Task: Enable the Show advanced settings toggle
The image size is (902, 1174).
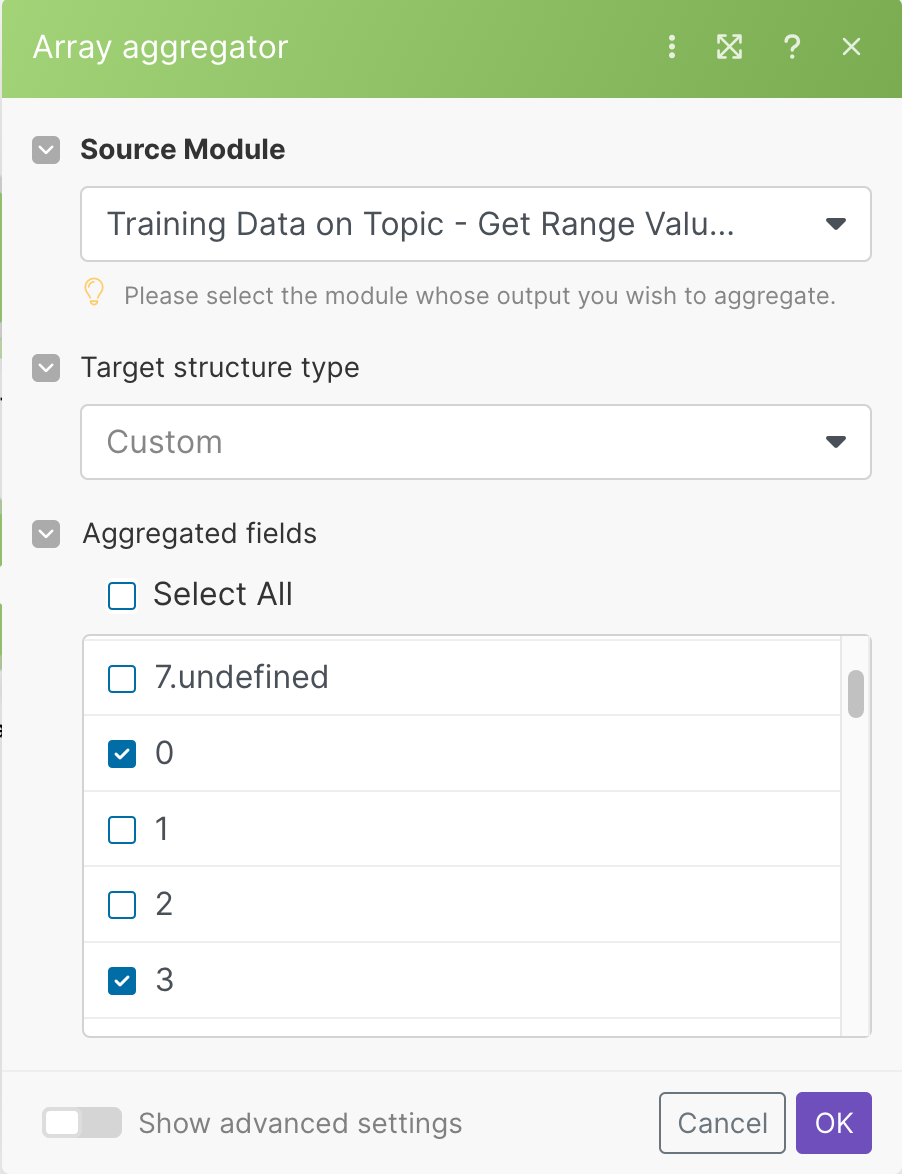Action: tap(82, 1123)
